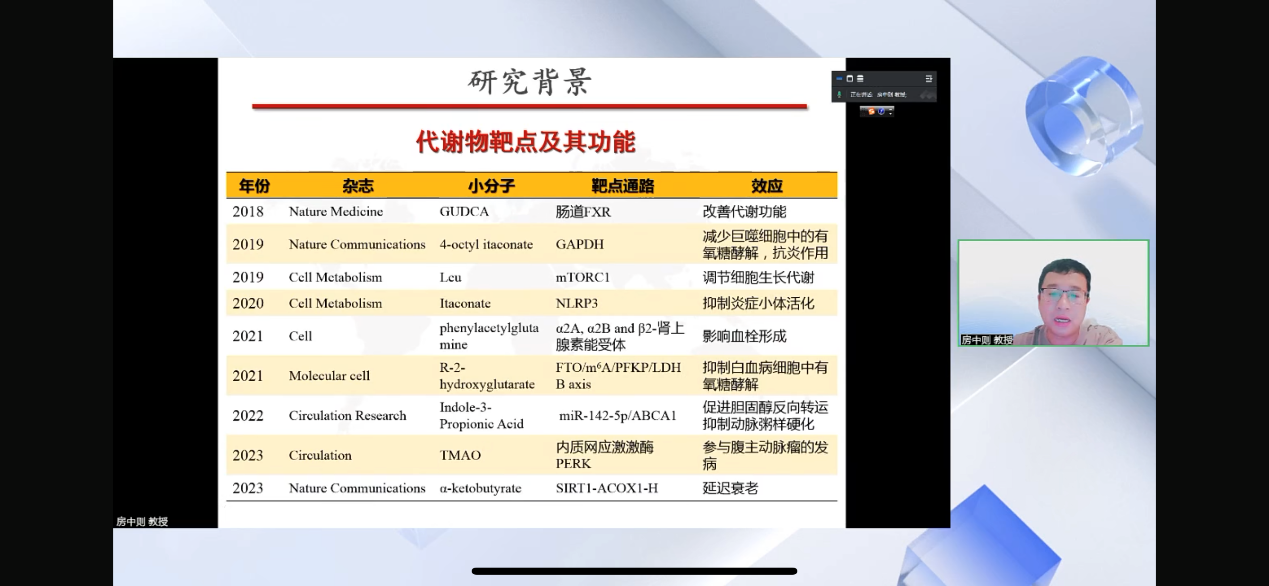Click the black slide progress bar at bottom
The width and height of the screenshot is (1269, 586).
tap(634, 570)
